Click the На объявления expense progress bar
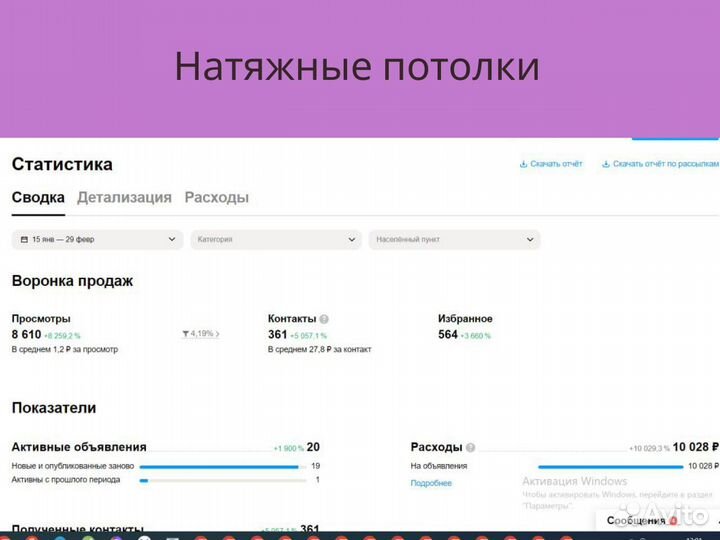The image size is (720, 540). pos(611,467)
